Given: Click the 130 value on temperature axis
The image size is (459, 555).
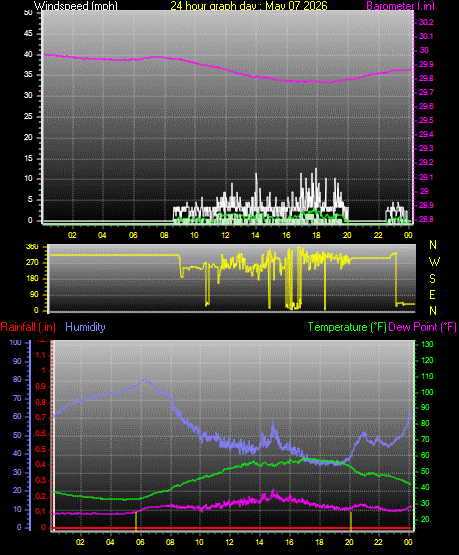Looking at the screenshot, I should (427, 344).
